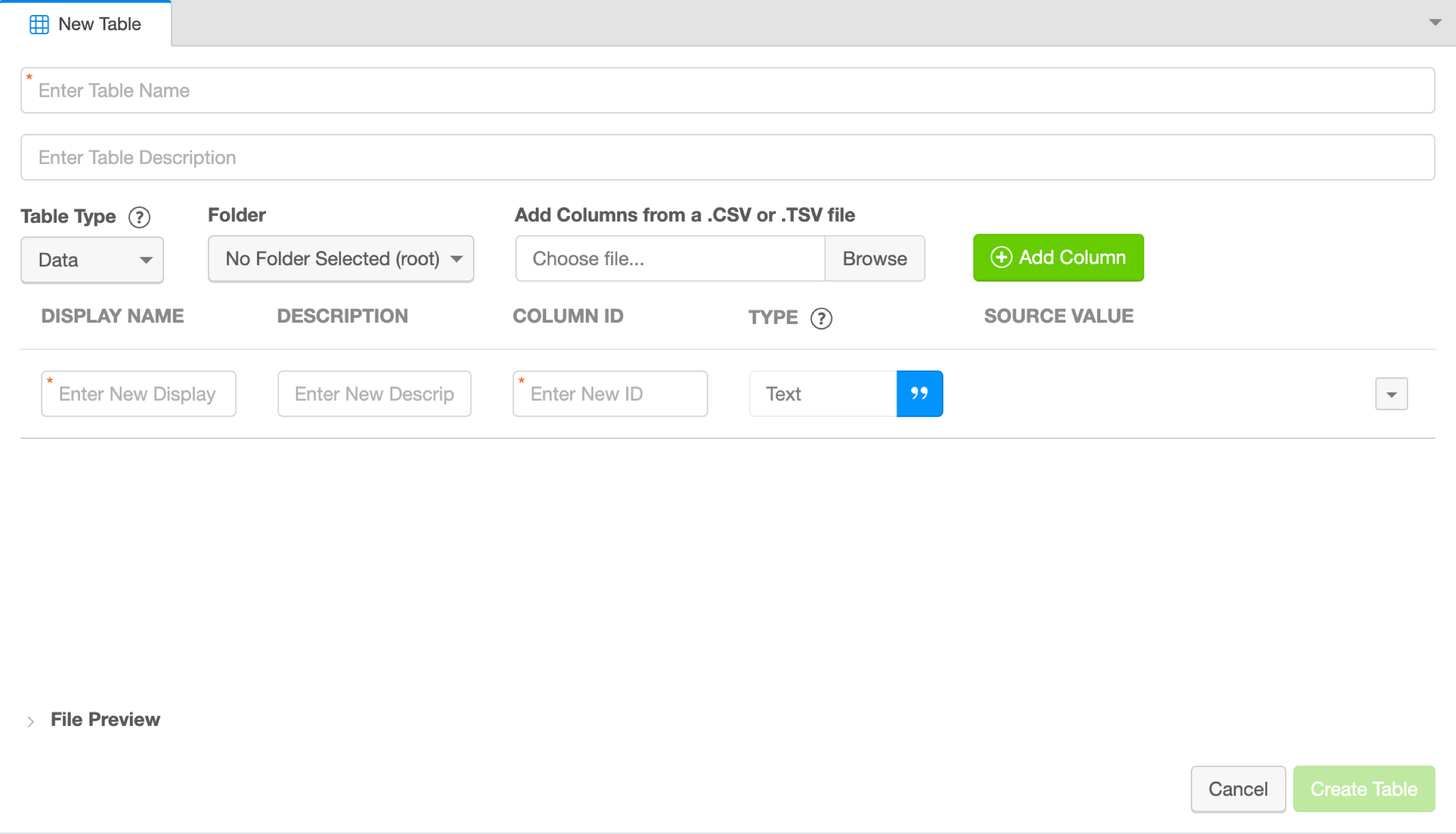Viewport: 1456px width, 834px height.
Task: Open the Table Type Data dropdown
Action: (92, 260)
